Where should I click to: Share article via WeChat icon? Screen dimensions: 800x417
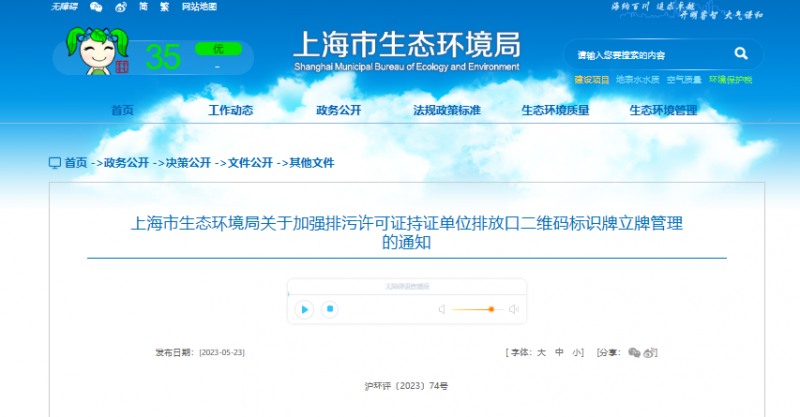pos(634,353)
